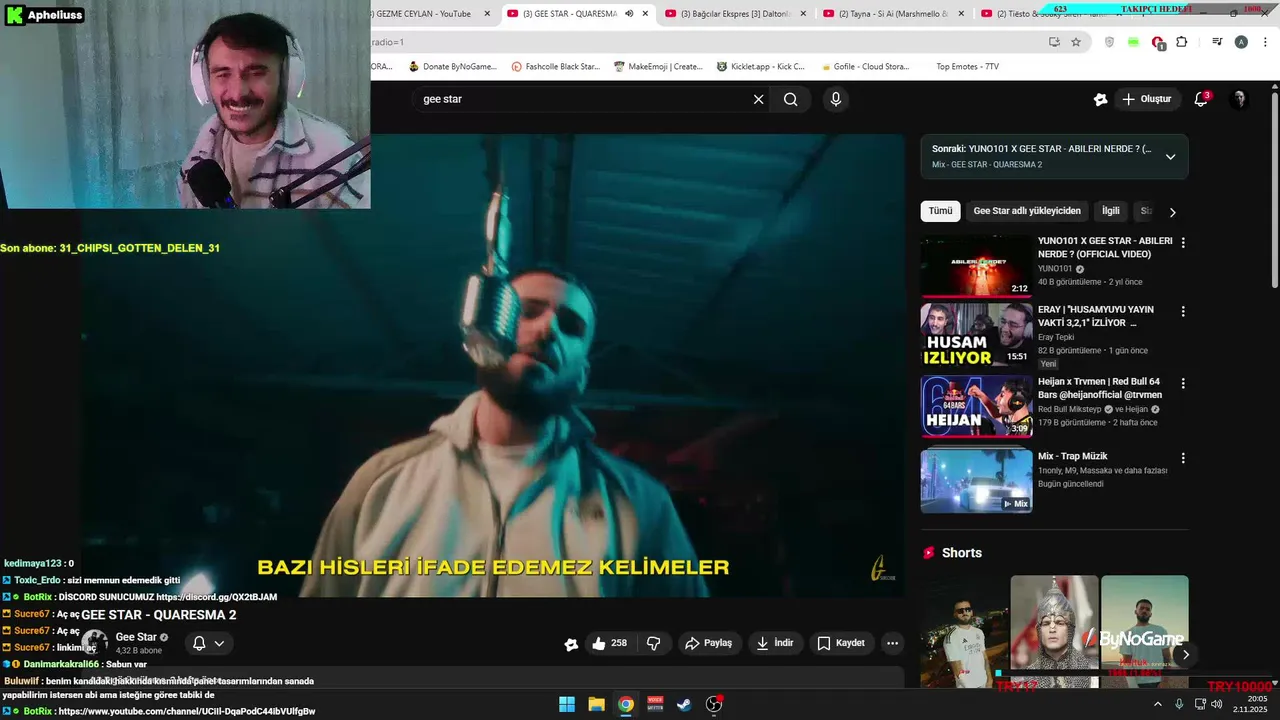The image size is (1280, 720).
Task: Open options menu for ERAY HUSAMUYUYU video
Action: pyautogui.click(x=1183, y=311)
